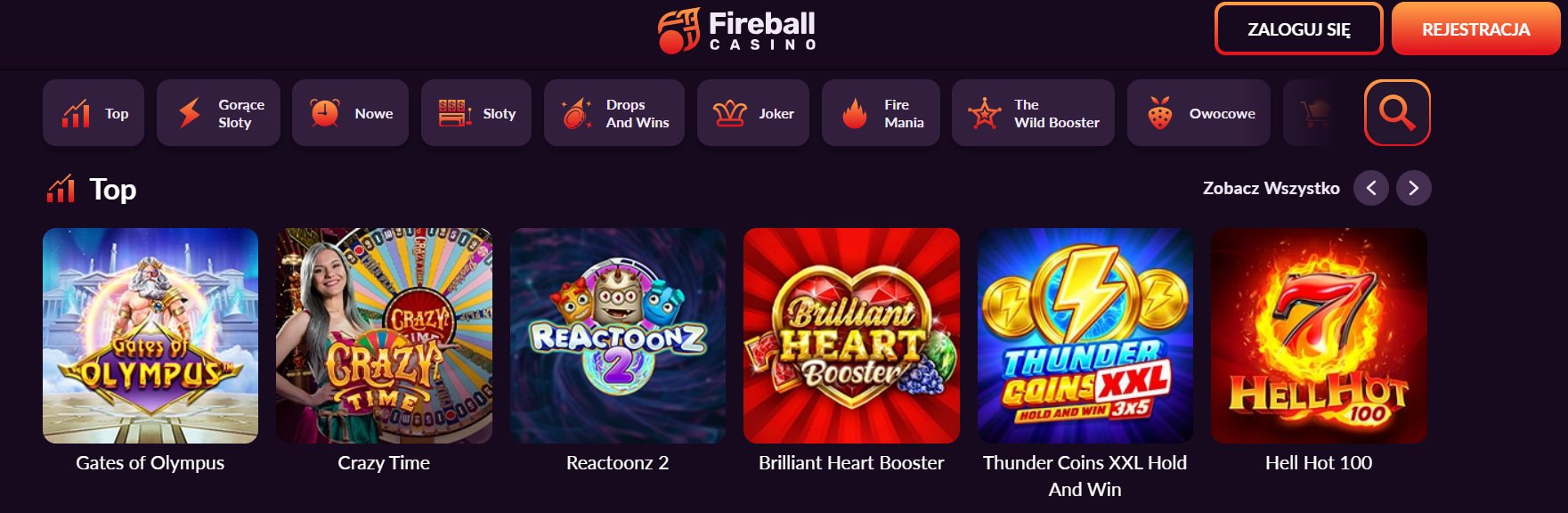Choose the Sloty slot machine category
Viewport: 1568px width, 513px height.
point(476,112)
